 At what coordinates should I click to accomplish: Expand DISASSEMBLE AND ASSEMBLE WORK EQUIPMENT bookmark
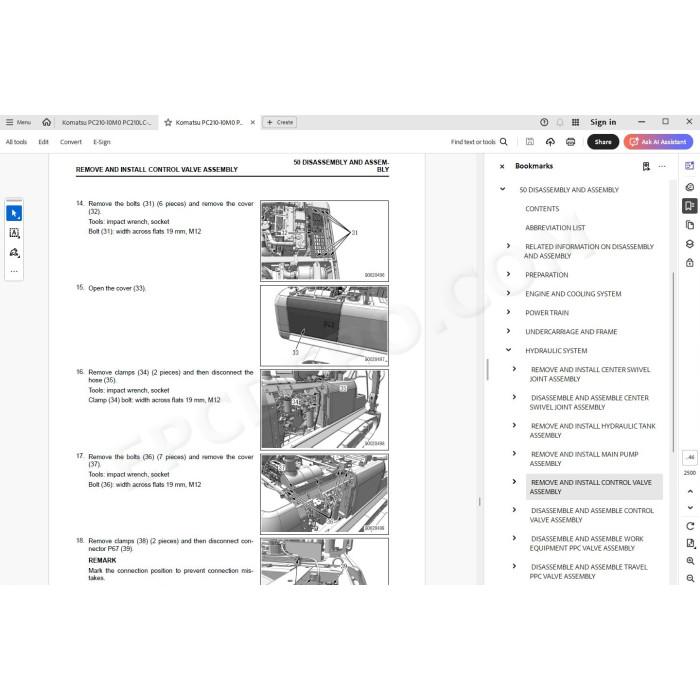(x=514, y=538)
